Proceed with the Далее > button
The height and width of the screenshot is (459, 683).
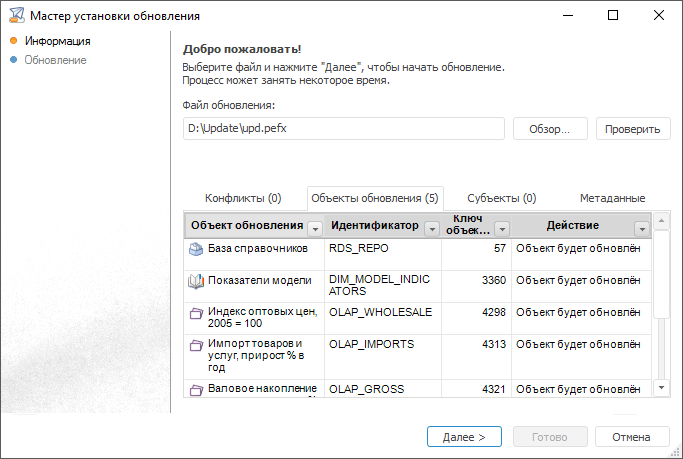click(x=463, y=437)
